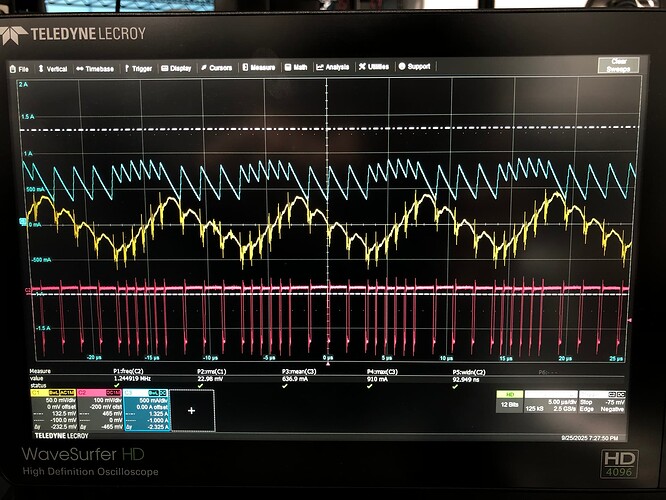Click the Math menu icon
Screen dimensions: 666x500
[285, 68]
